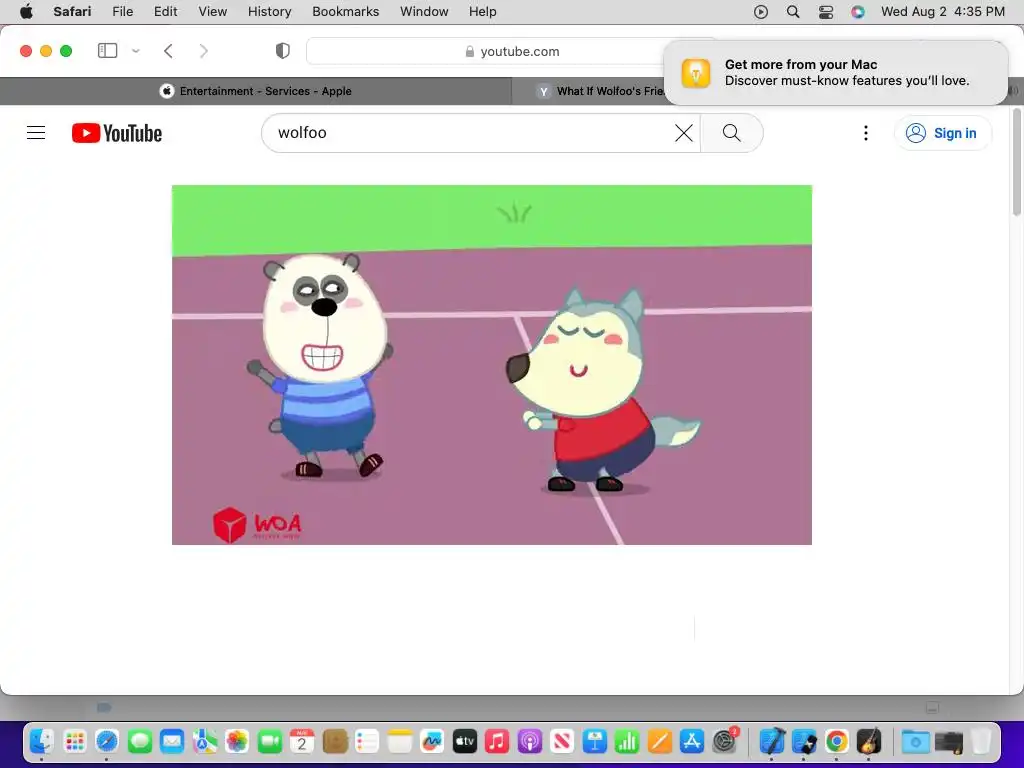Click the Wolfoo video player
The width and height of the screenshot is (1024, 768).
492,364
